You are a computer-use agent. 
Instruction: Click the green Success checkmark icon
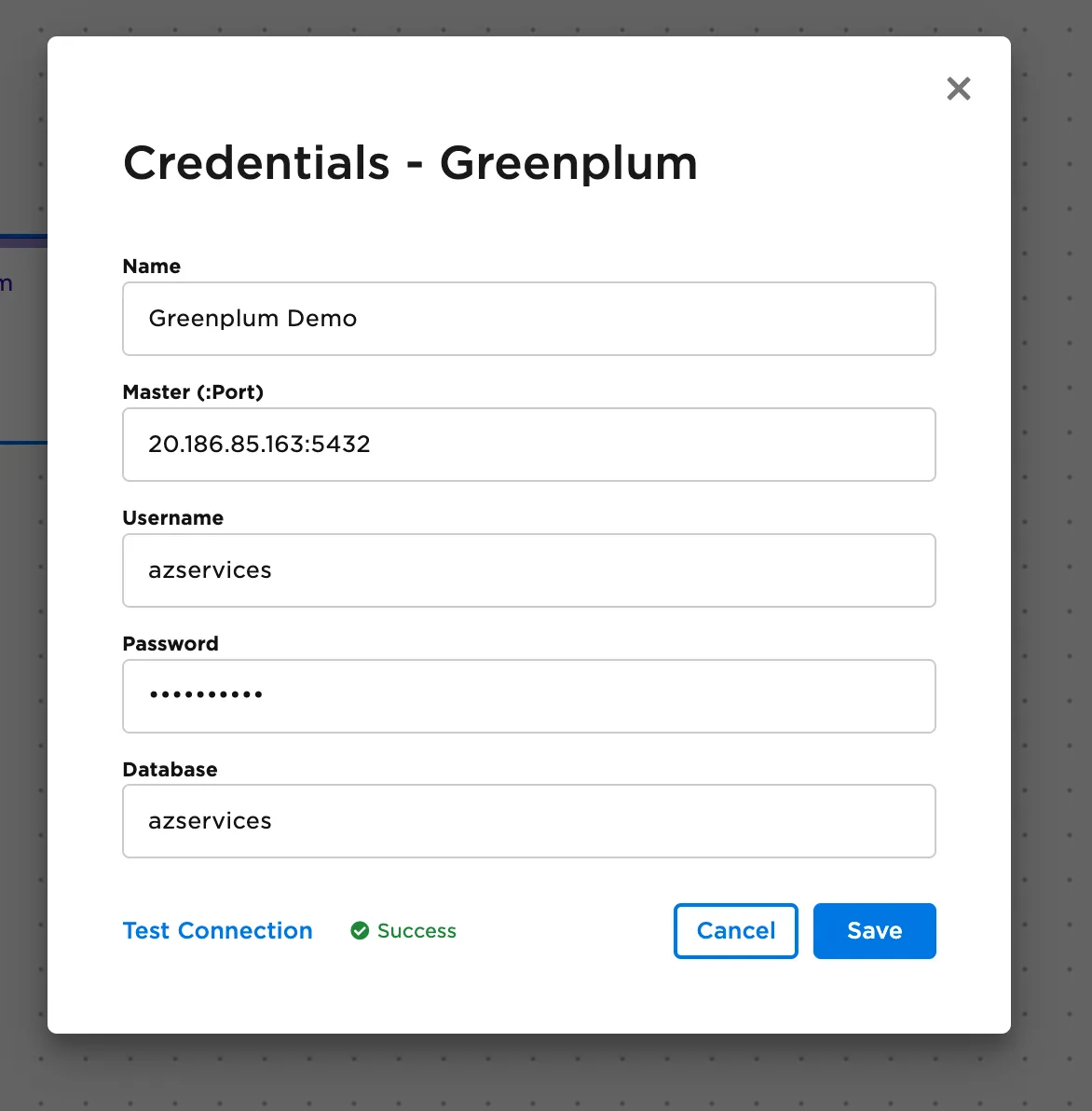pyautogui.click(x=359, y=930)
